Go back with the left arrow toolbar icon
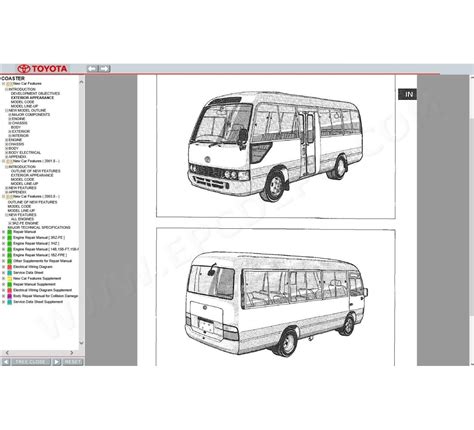Viewport: 474px width, 430px height. [92, 69]
